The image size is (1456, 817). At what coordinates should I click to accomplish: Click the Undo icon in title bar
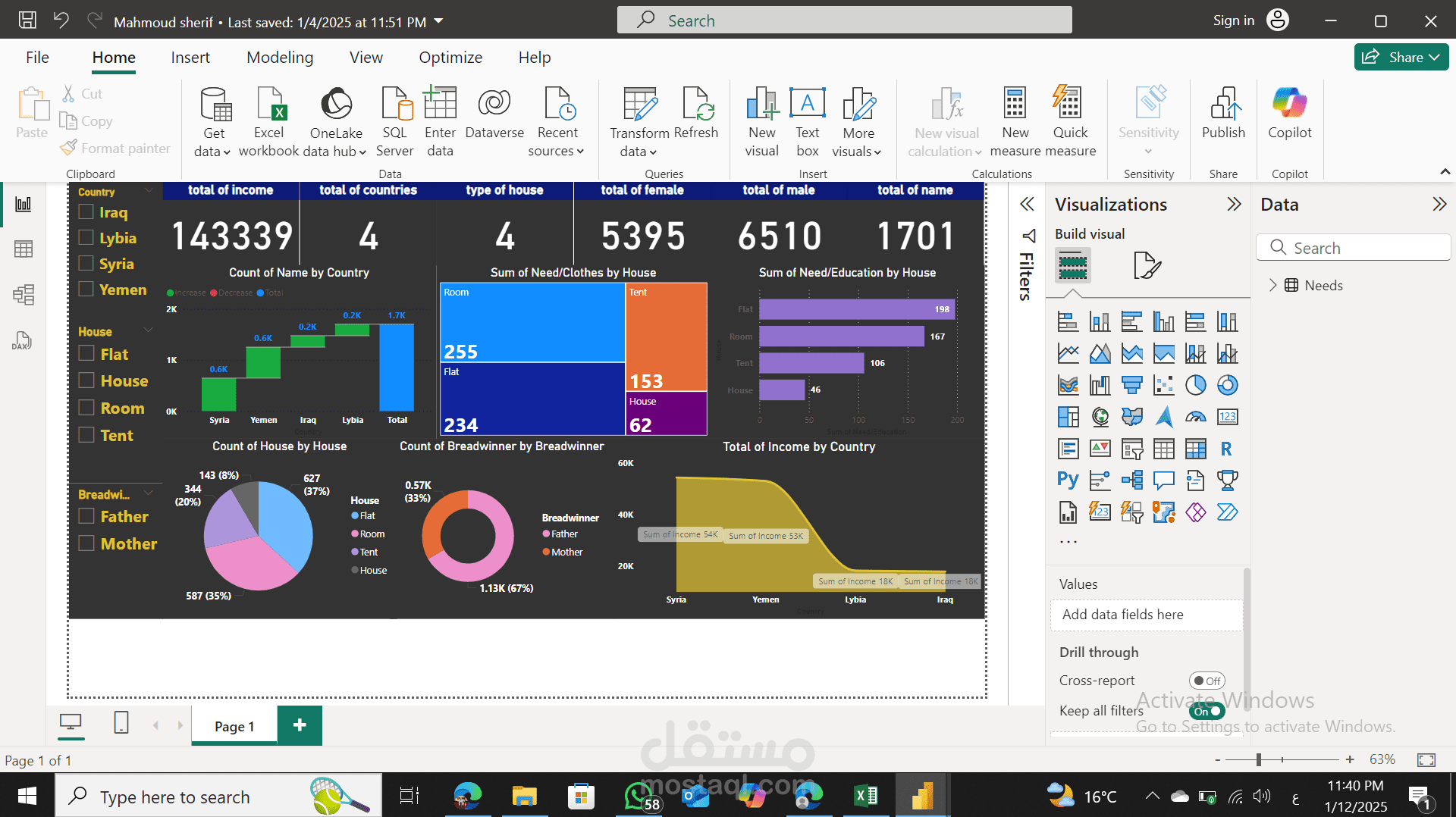pos(61,20)
